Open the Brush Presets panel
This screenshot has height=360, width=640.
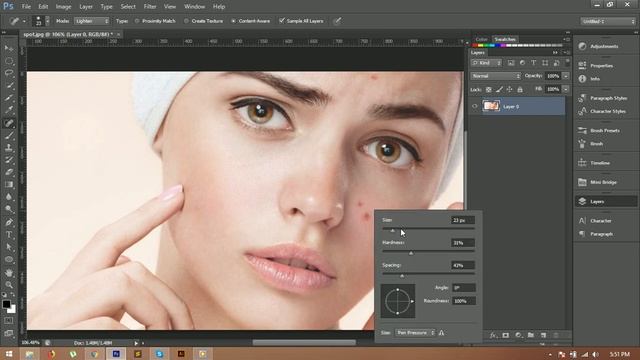point(606,131)
